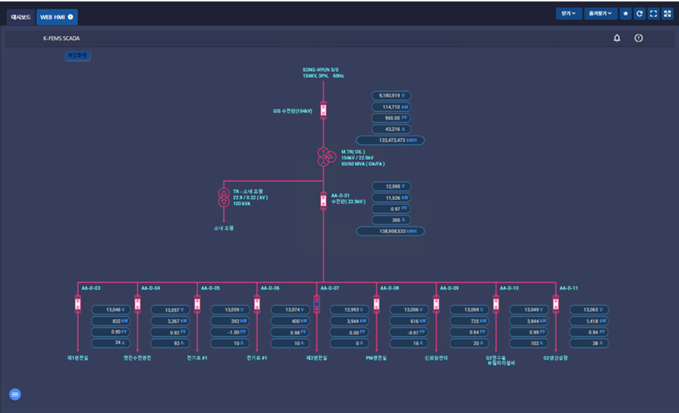Viewport: 679px width, 413px height.
Task: Add the page to favorites with the star icon
Action: 625,14
